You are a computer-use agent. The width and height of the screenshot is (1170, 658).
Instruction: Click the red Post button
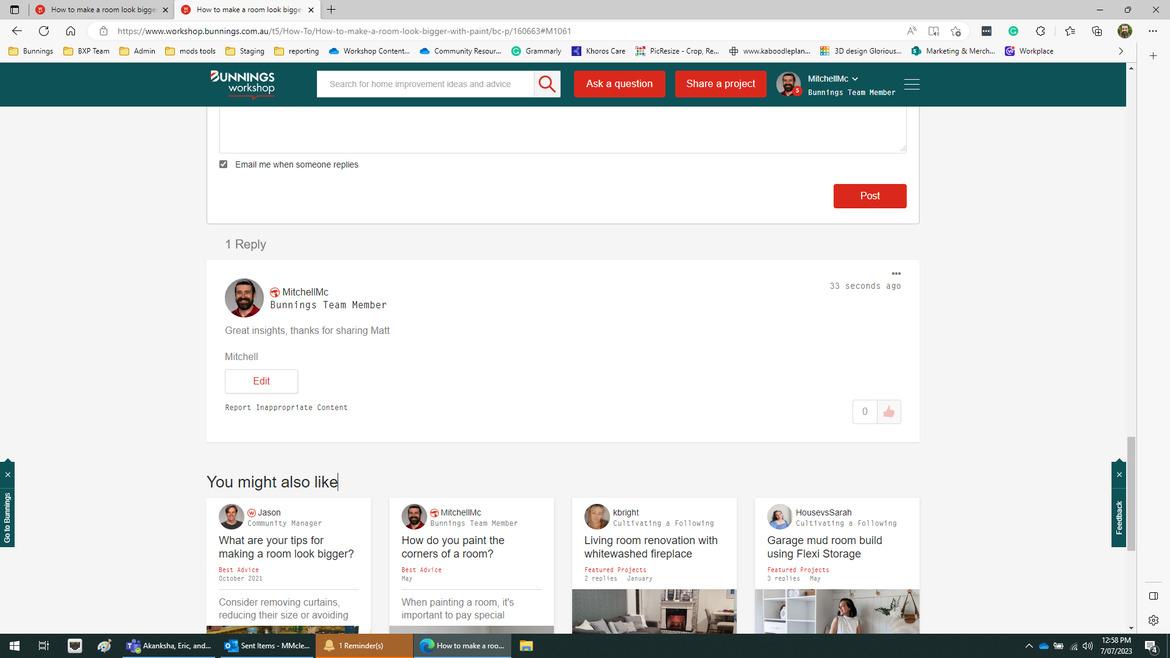869,196
